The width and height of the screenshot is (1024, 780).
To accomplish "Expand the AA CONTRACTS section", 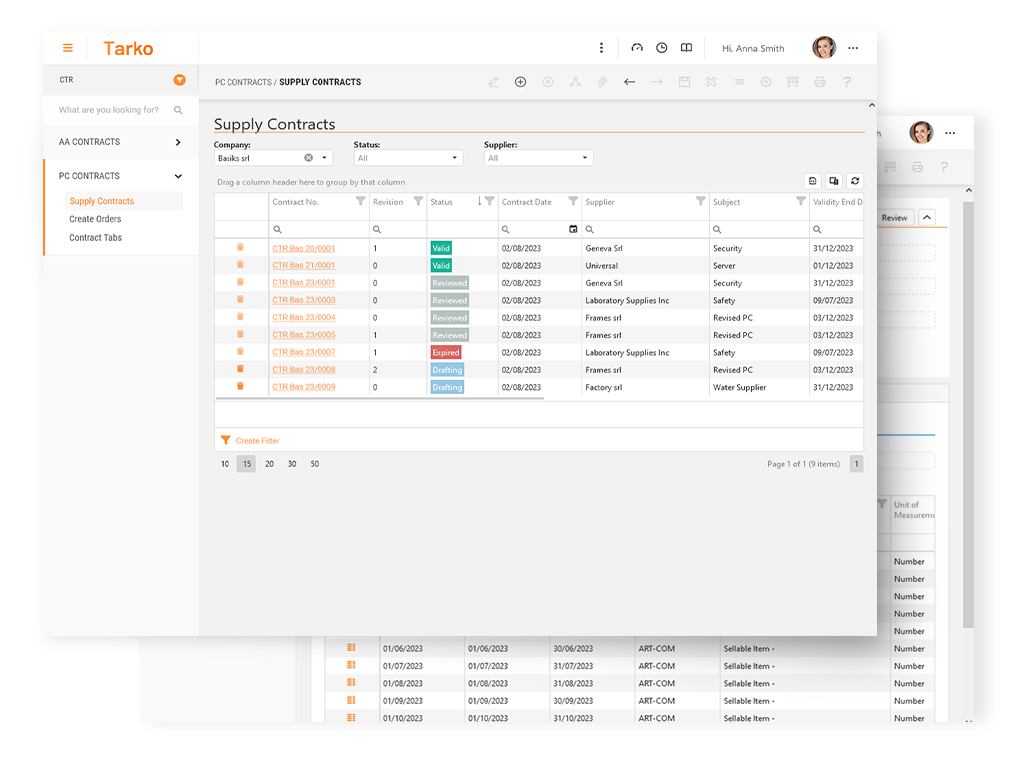I will (178, 142).
